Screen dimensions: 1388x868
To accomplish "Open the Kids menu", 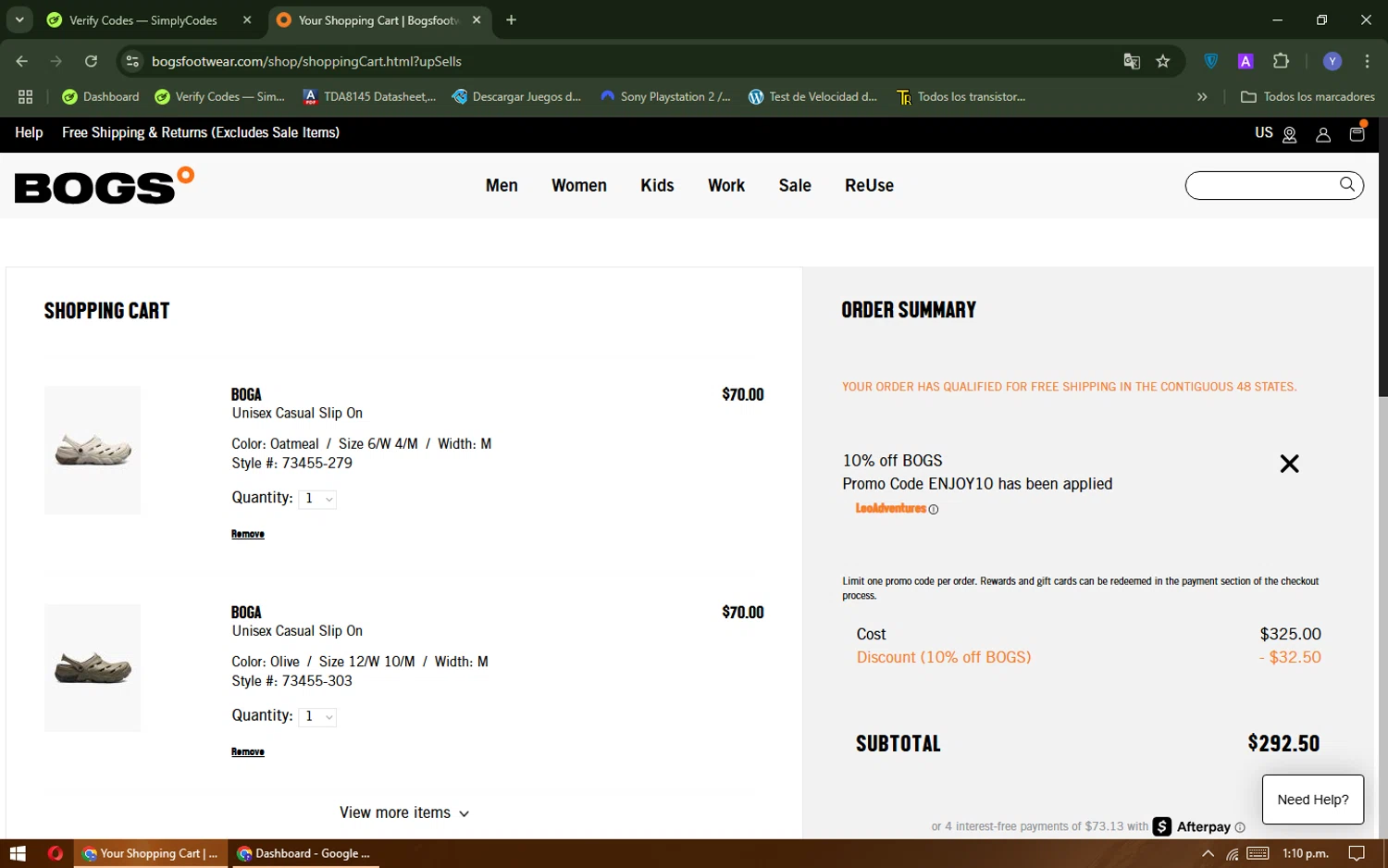I will [657, 185].
